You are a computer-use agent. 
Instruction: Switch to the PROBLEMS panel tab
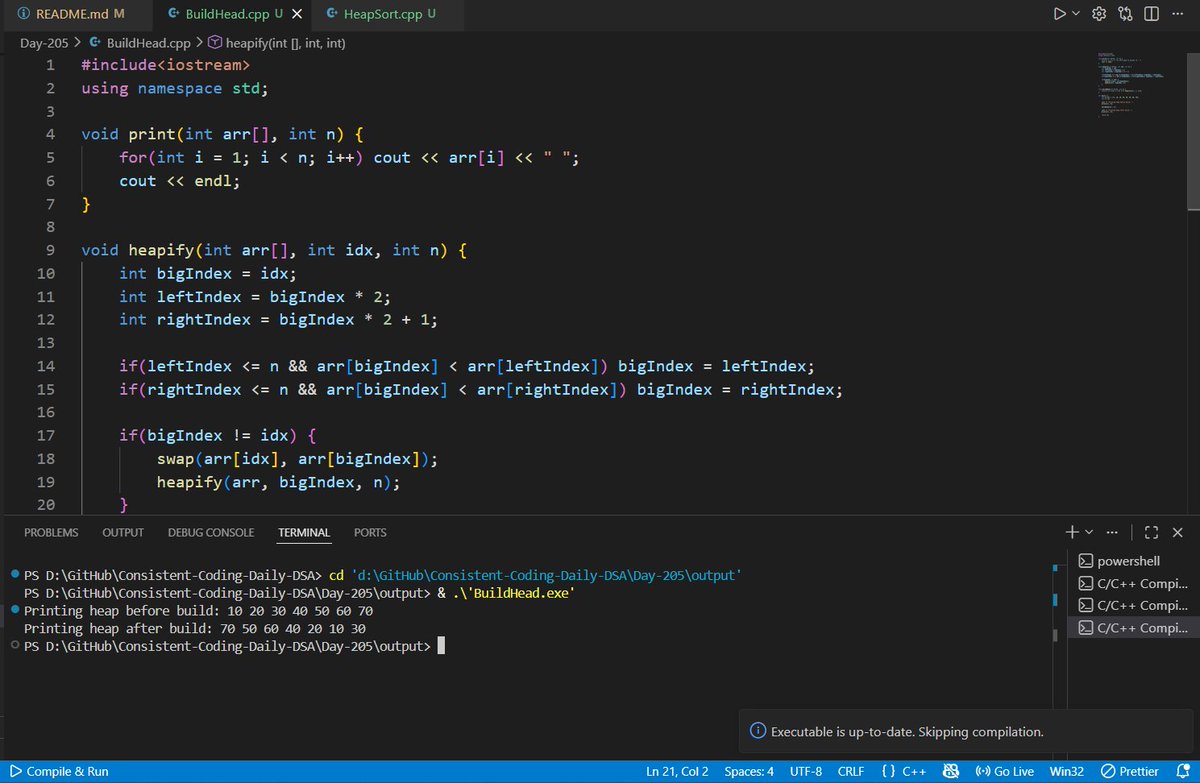51,533
